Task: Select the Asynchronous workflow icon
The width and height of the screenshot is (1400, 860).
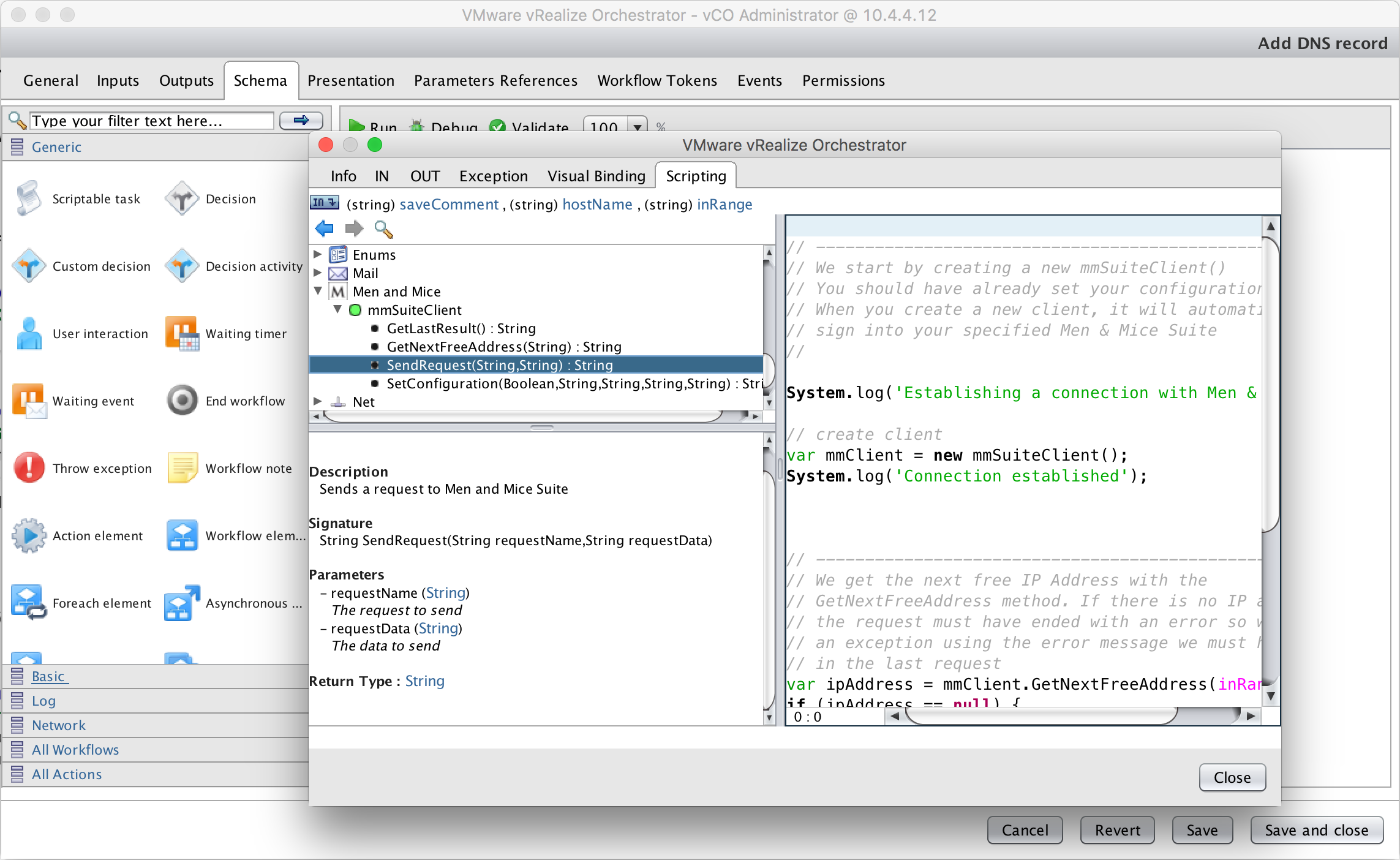Action: coord(182,603)
